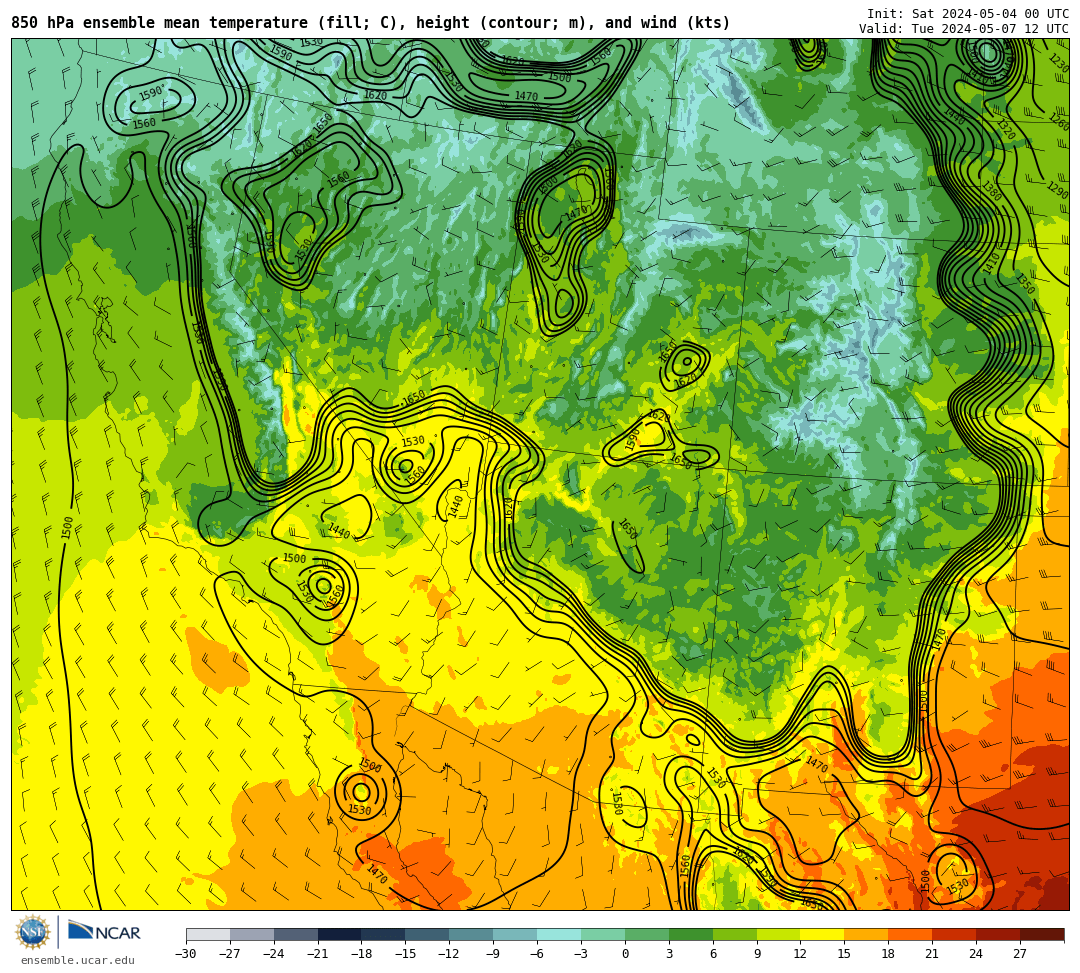Open the ensemble.ucar.edu text link

coord(78,960)
